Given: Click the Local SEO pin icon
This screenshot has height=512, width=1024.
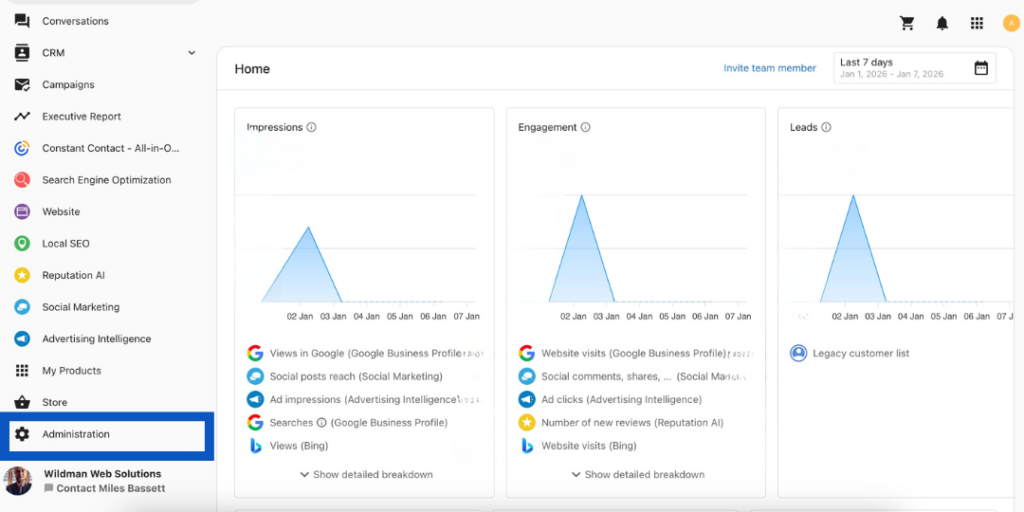Looking at the screenshot, I should 22,244.
